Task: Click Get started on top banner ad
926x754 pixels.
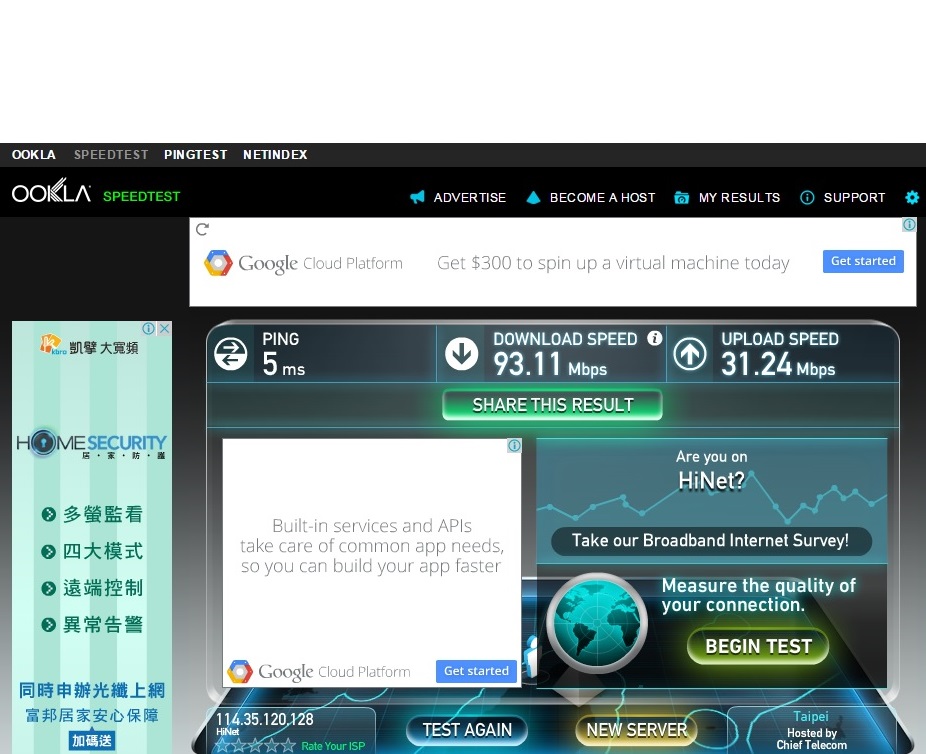Action: (x=863, y=261)
